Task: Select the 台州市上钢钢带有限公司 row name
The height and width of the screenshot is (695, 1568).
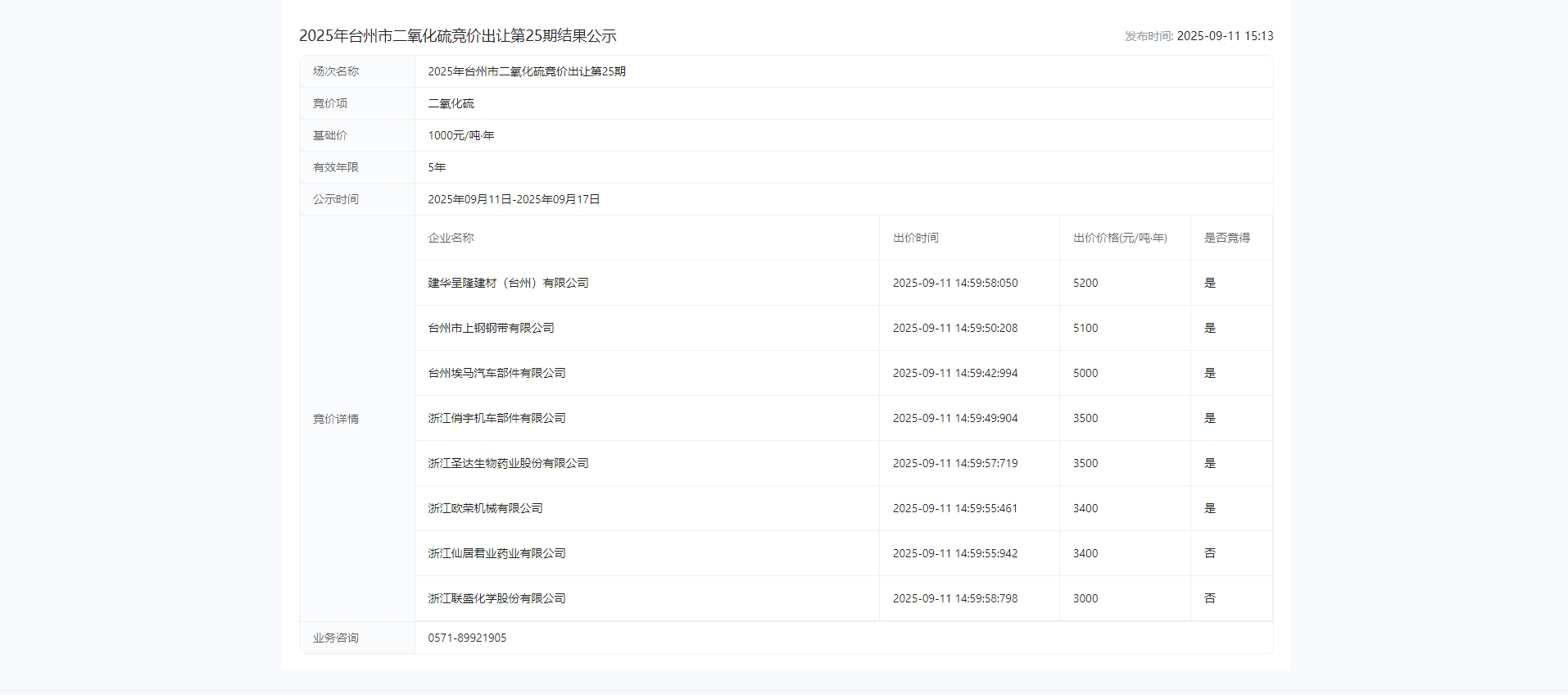Action: tap(491, 328)
